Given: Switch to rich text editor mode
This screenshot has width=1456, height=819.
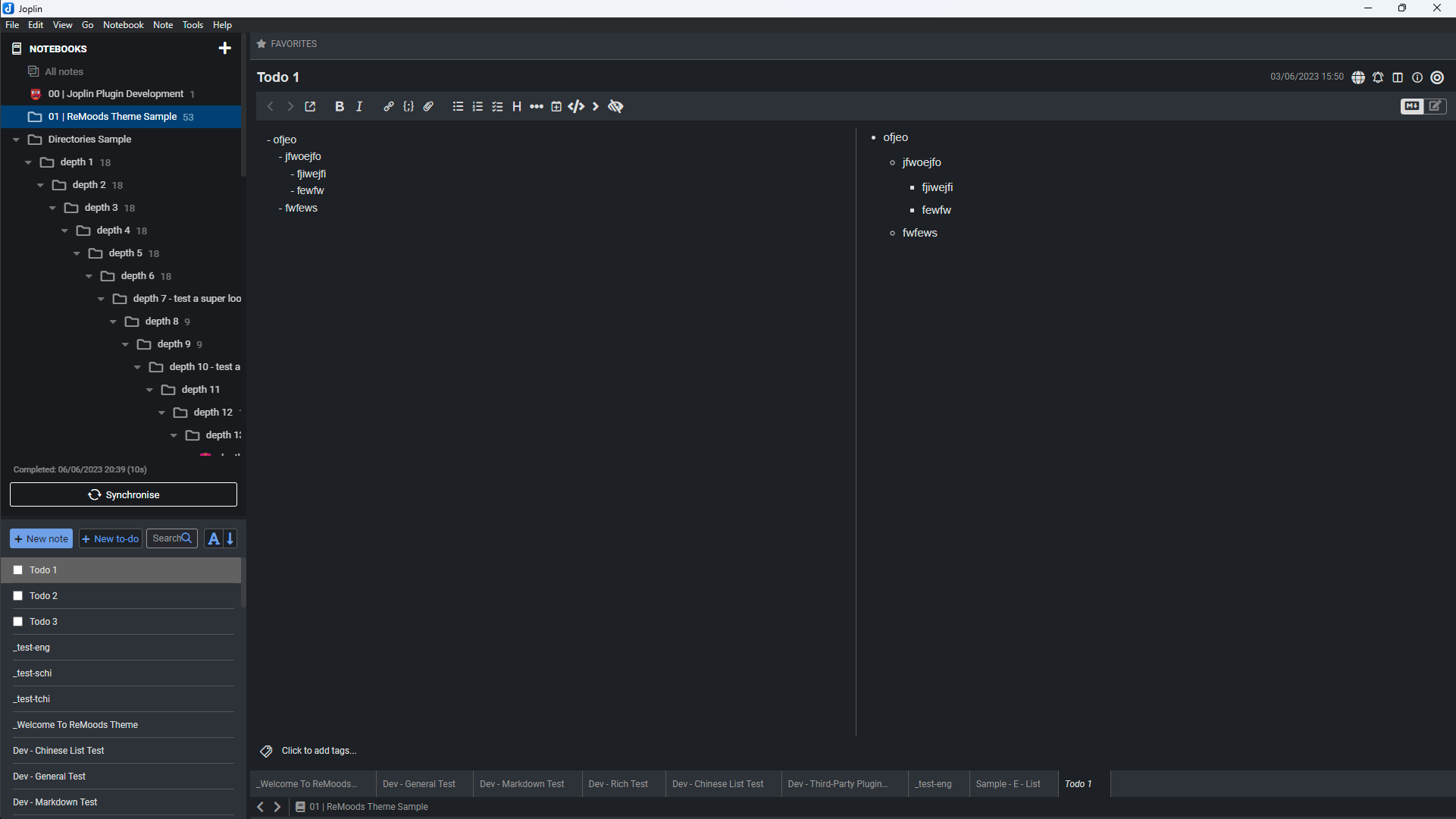Looking at the screenshot, I should (x=1436, y=106).
